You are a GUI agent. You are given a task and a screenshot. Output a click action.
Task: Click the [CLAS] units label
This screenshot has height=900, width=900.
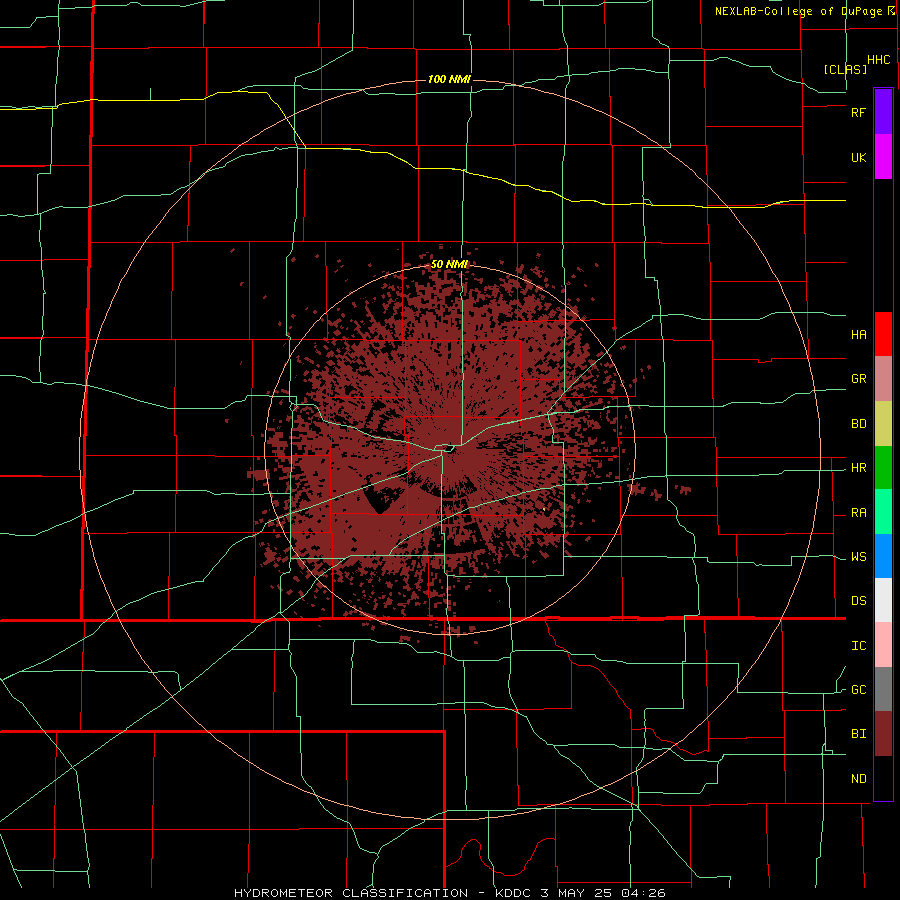(845, 69)
